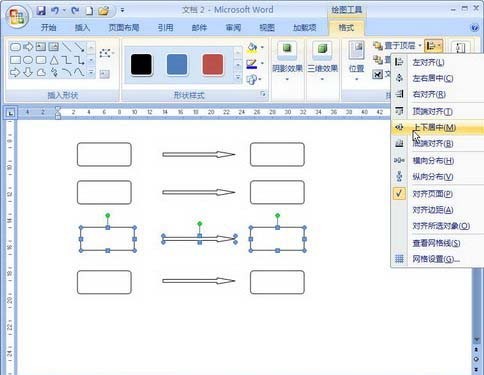Switch to the Insert (插入) ribbon tab
Screen dimensions: 484x375
[x=82, y=28]
